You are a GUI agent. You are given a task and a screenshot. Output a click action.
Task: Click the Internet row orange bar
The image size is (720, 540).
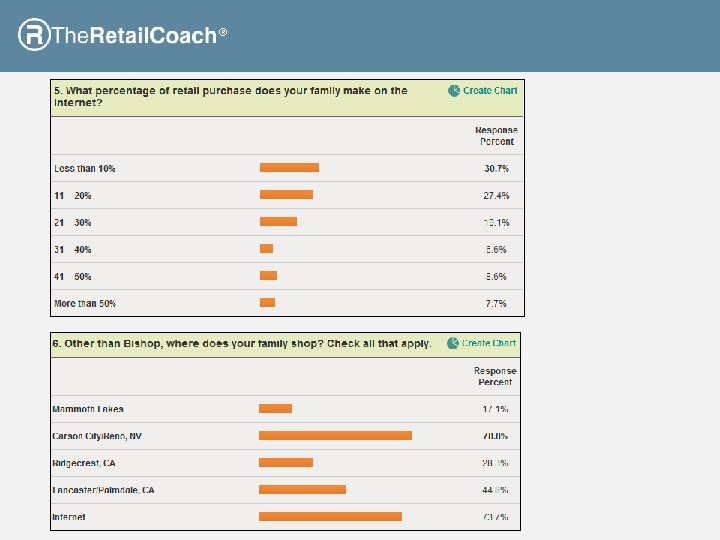click(x=330, y=517)
